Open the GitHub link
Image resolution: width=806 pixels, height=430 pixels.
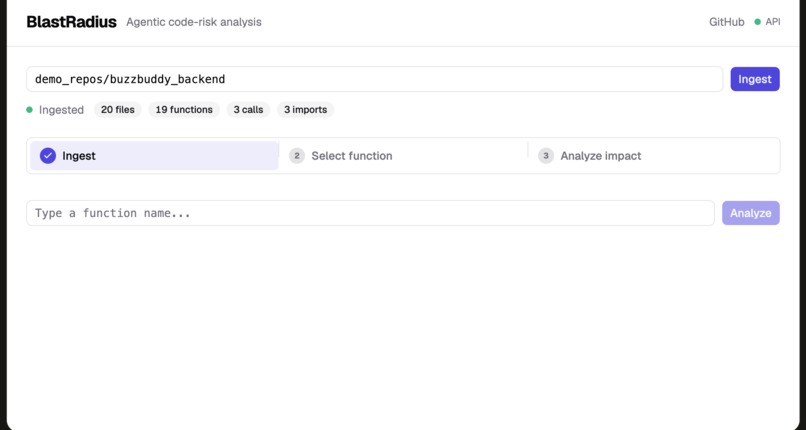pos(726,22)
